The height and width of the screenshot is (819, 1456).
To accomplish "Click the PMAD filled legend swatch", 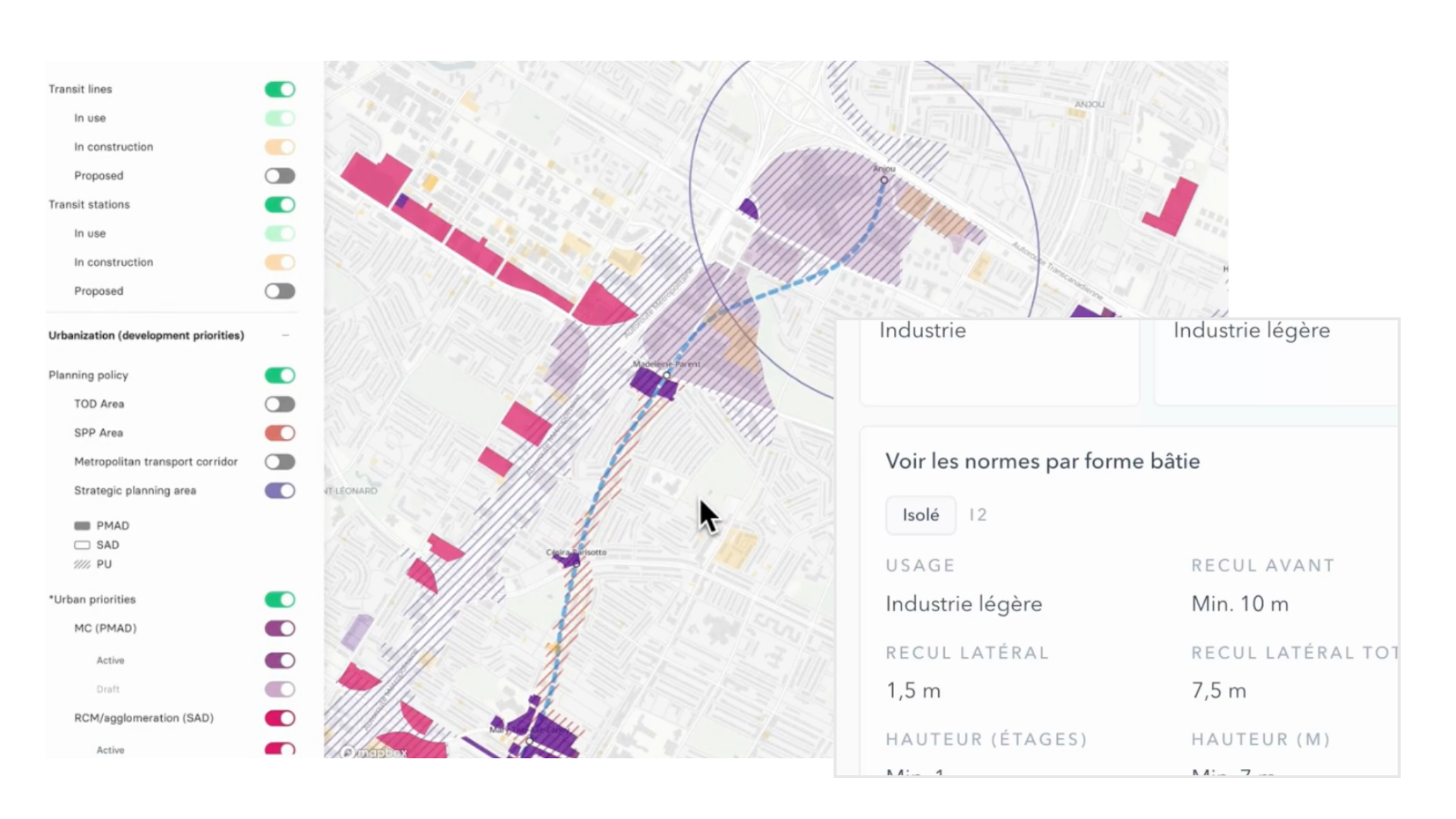I will point(82,526).
